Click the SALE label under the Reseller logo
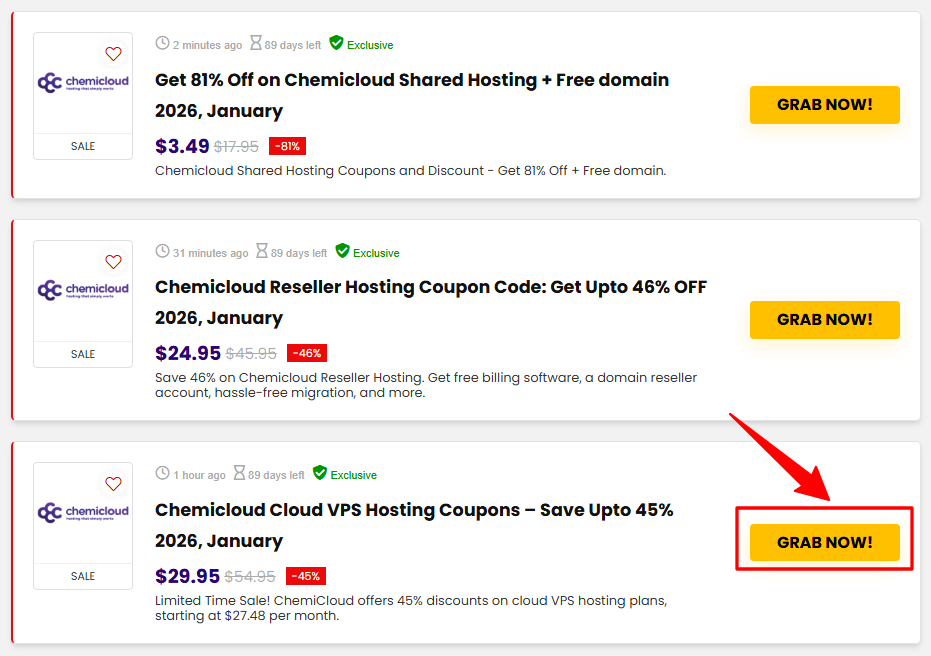This screenshot has height=656, width=931. (x=83, y=354)
